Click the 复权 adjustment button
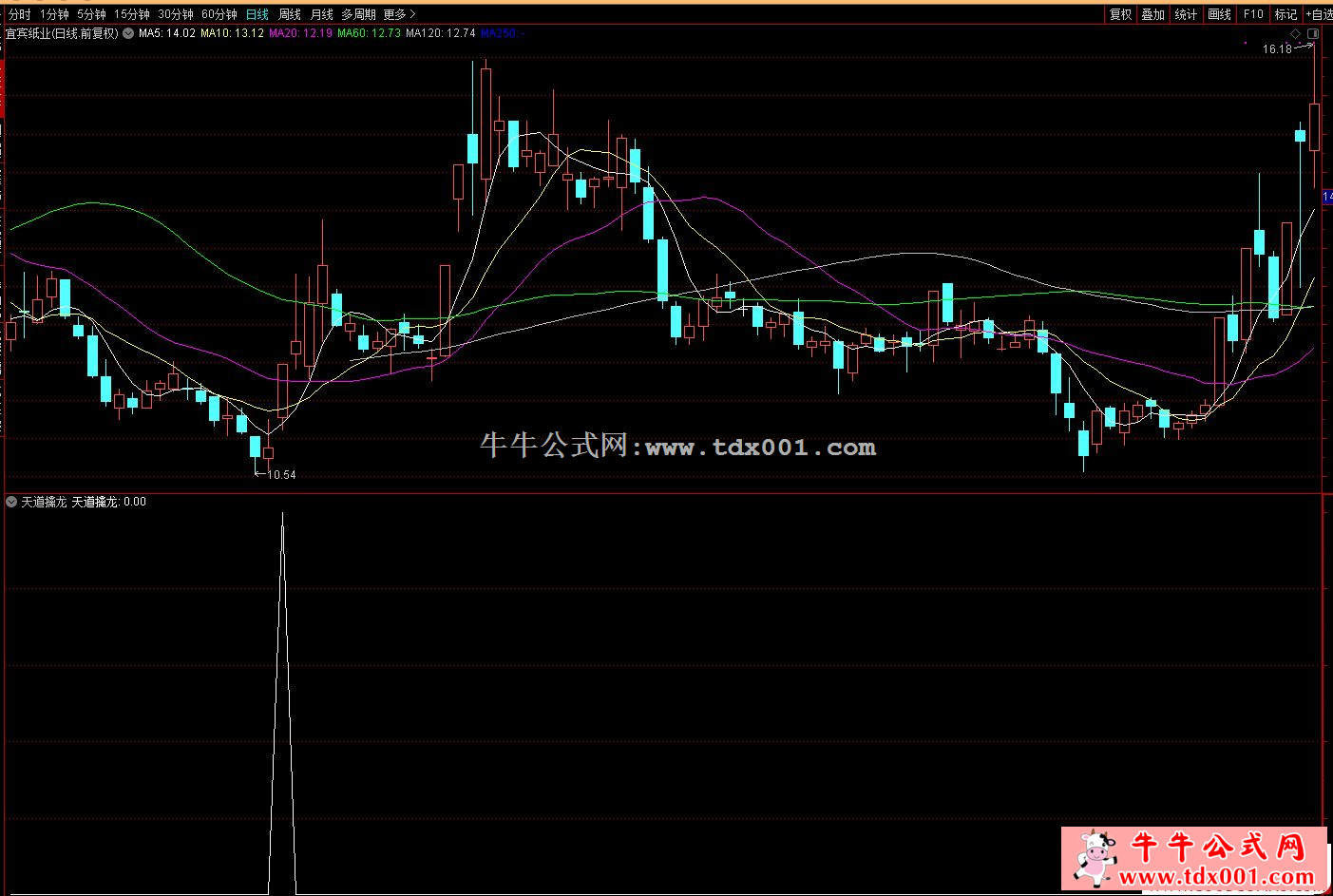This screenshot has width=1333, height=896. pyautogui.click(x=1121, y=14)
